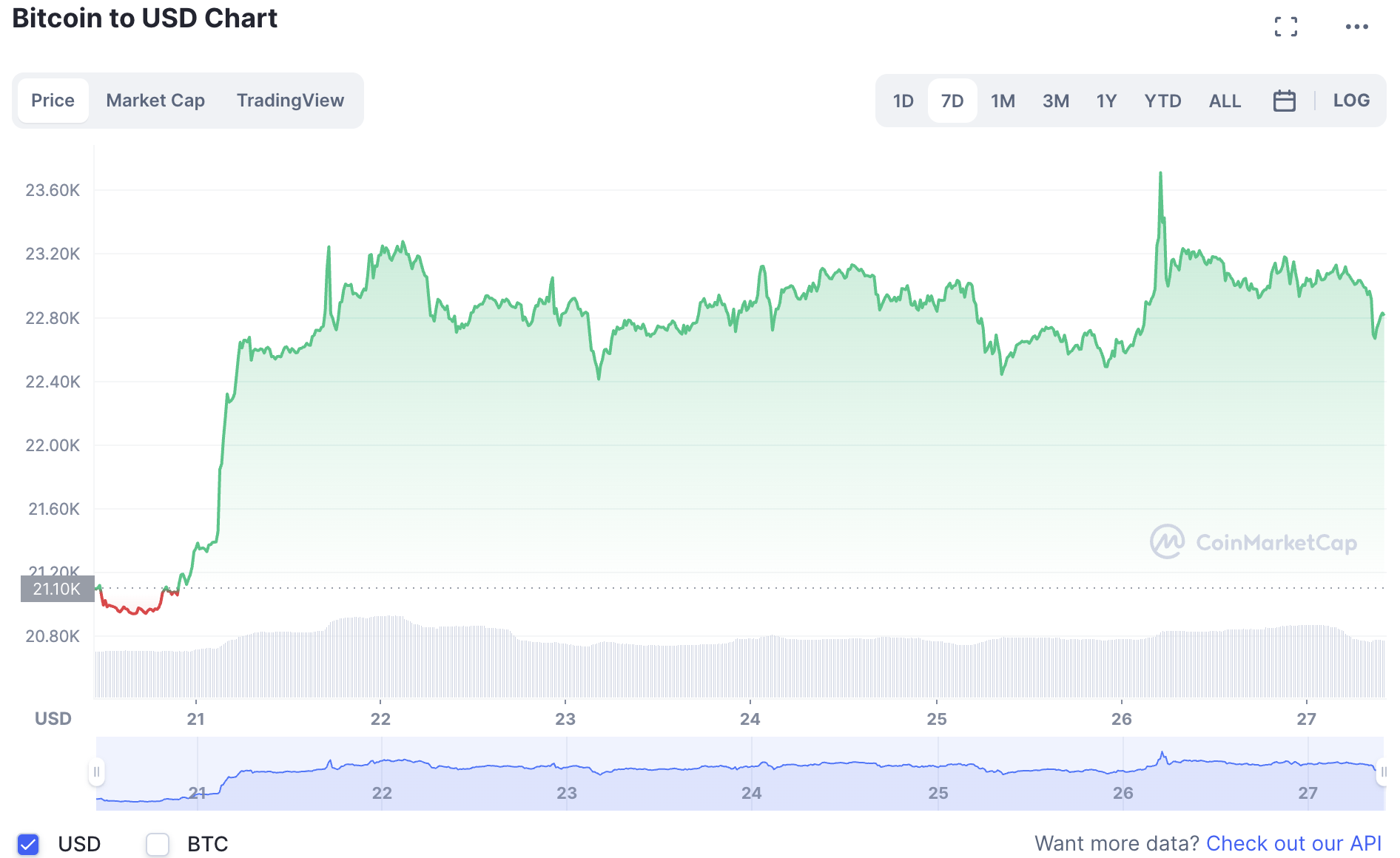Click the 22.00K axis label
This screenshot has height=858, width=1400.
(53, 445)
